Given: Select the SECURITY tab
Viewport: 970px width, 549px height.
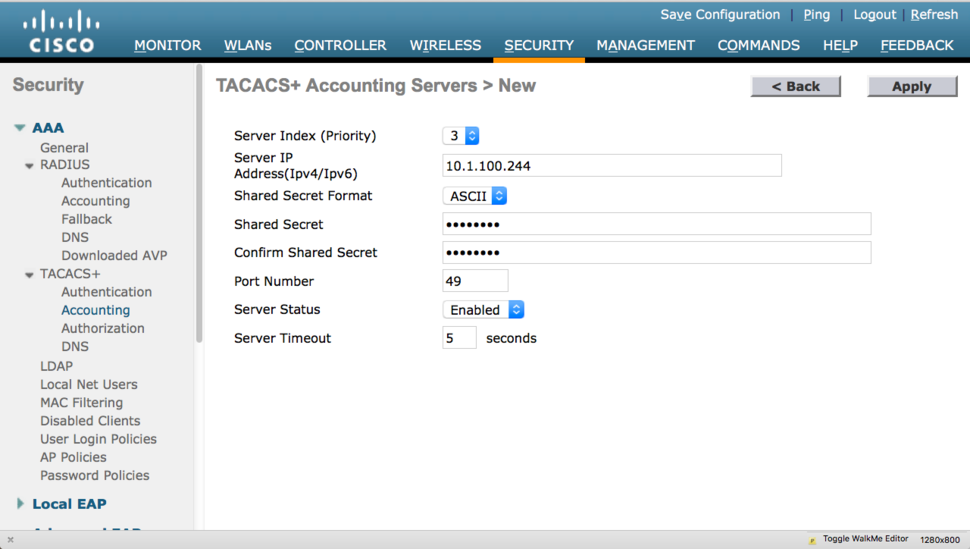Looking at the screenshot, I should pos(539,45).
